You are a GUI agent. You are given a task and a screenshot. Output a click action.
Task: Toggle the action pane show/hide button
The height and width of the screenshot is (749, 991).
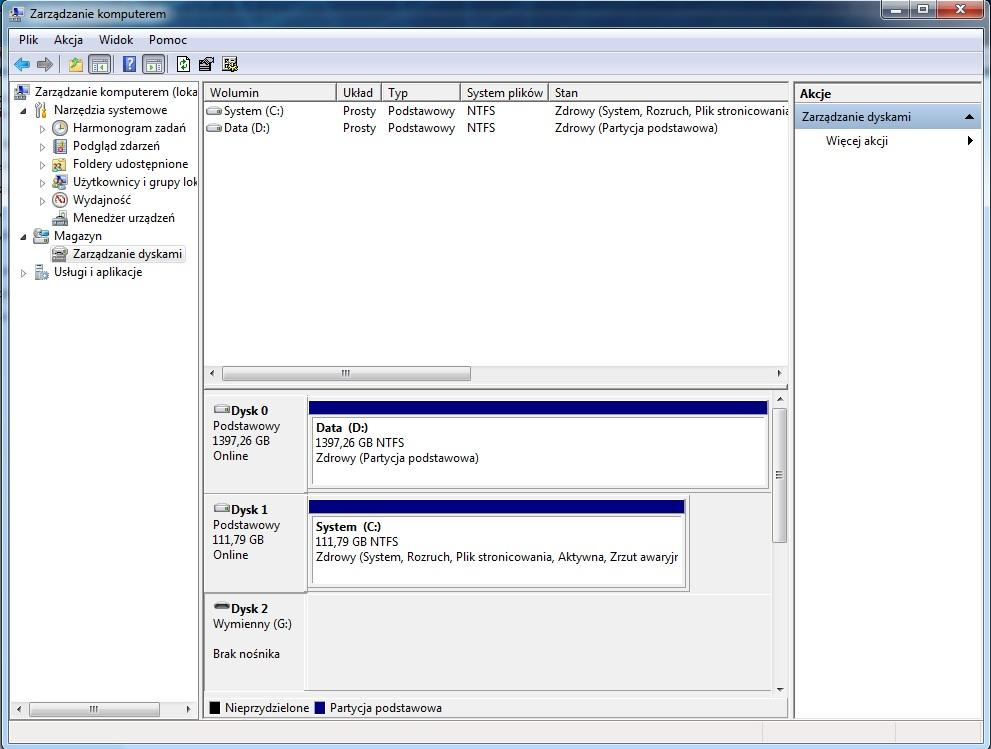coord(154,64)
